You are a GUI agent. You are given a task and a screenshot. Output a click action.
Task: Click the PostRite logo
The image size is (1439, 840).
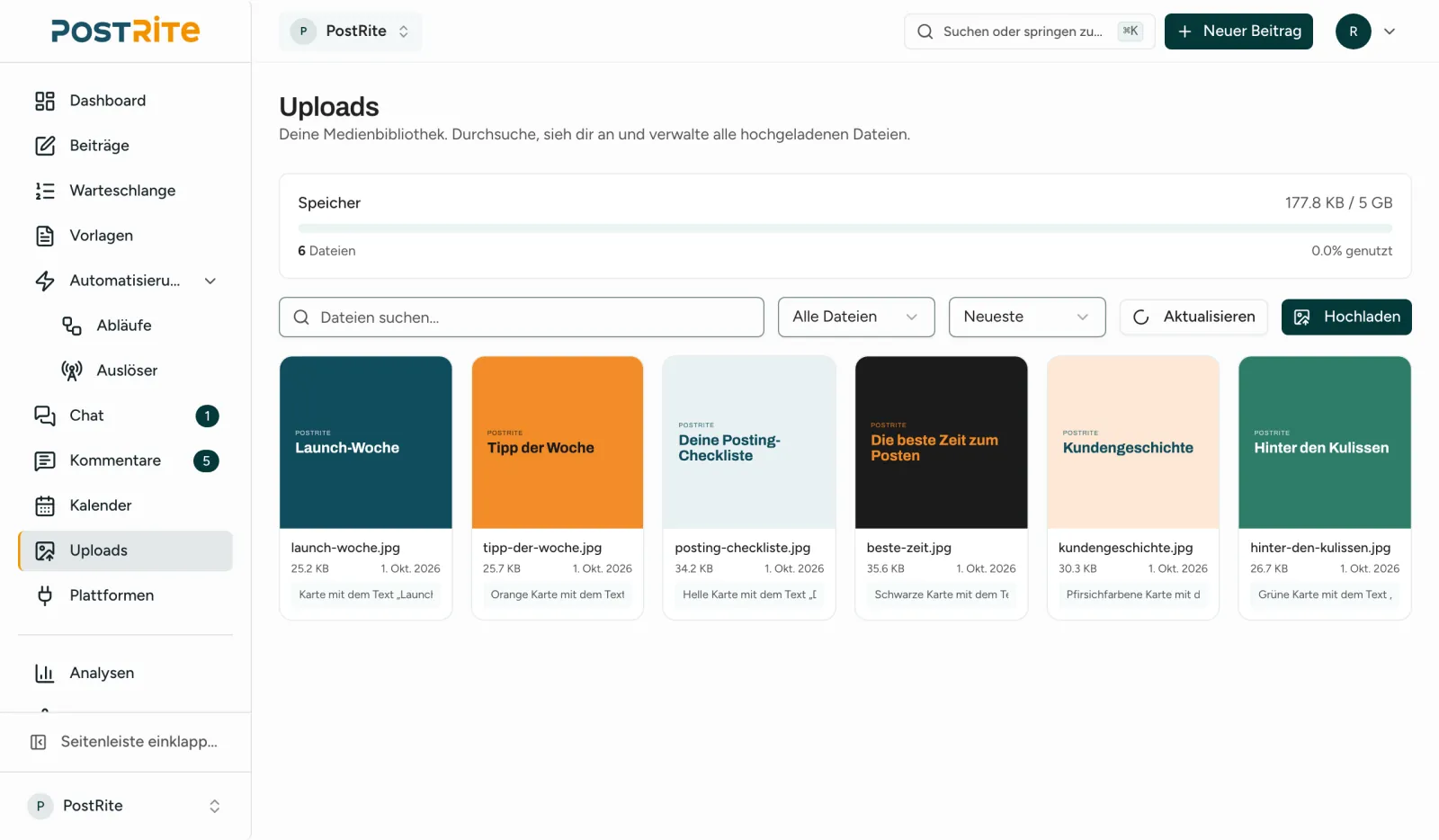coord(125,31)
